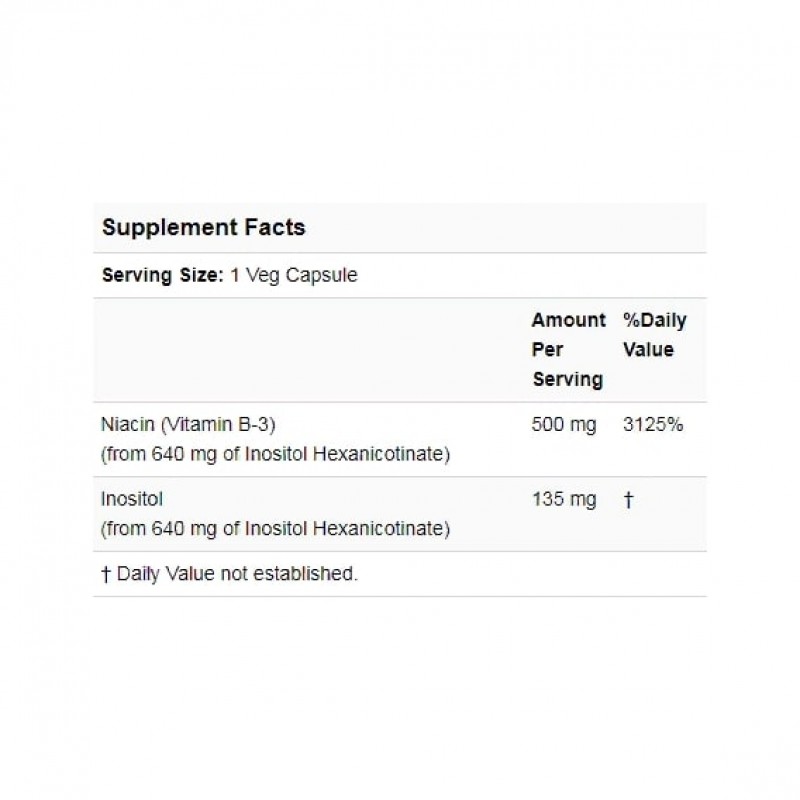Click the dagger symbol starting the footnote
Image resolution: width=800 pixels, height=800 pixels.
[107, 574]
